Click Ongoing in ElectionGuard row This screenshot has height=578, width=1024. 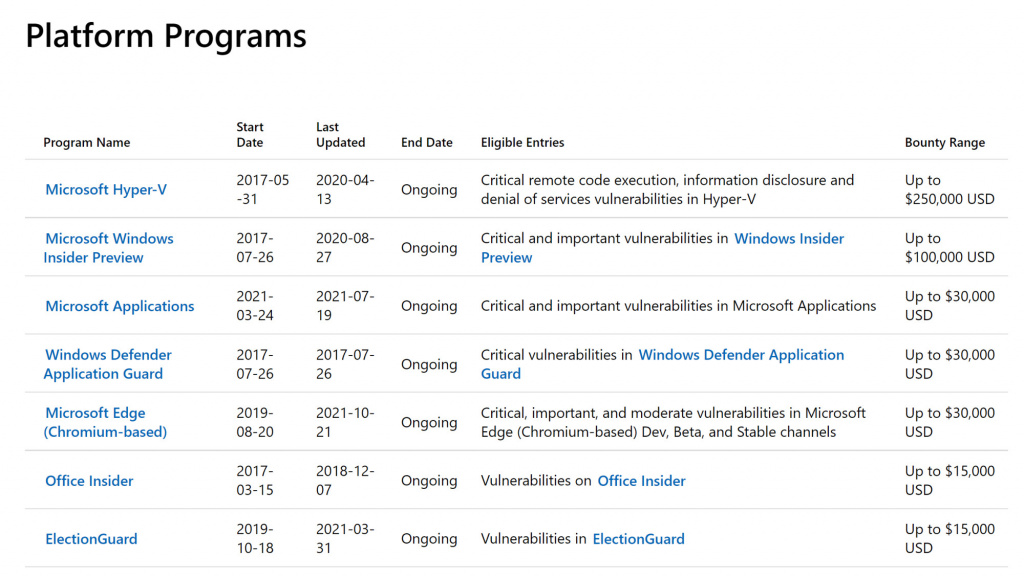pyautogui.click(x=429, y=539)
